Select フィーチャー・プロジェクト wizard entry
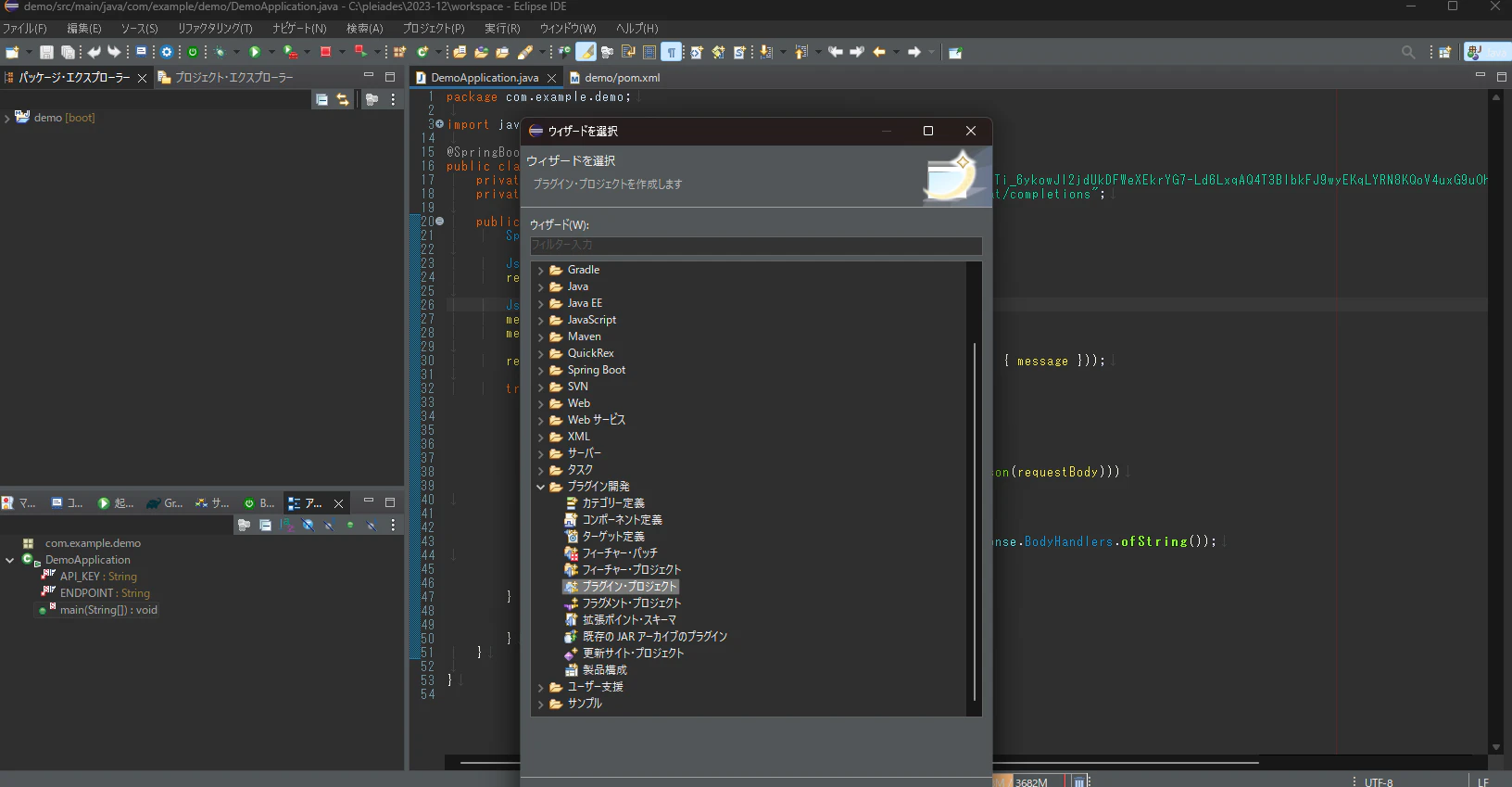This screenshot has height=787, width=1512. pyautogui.click(x=624, y=570)
